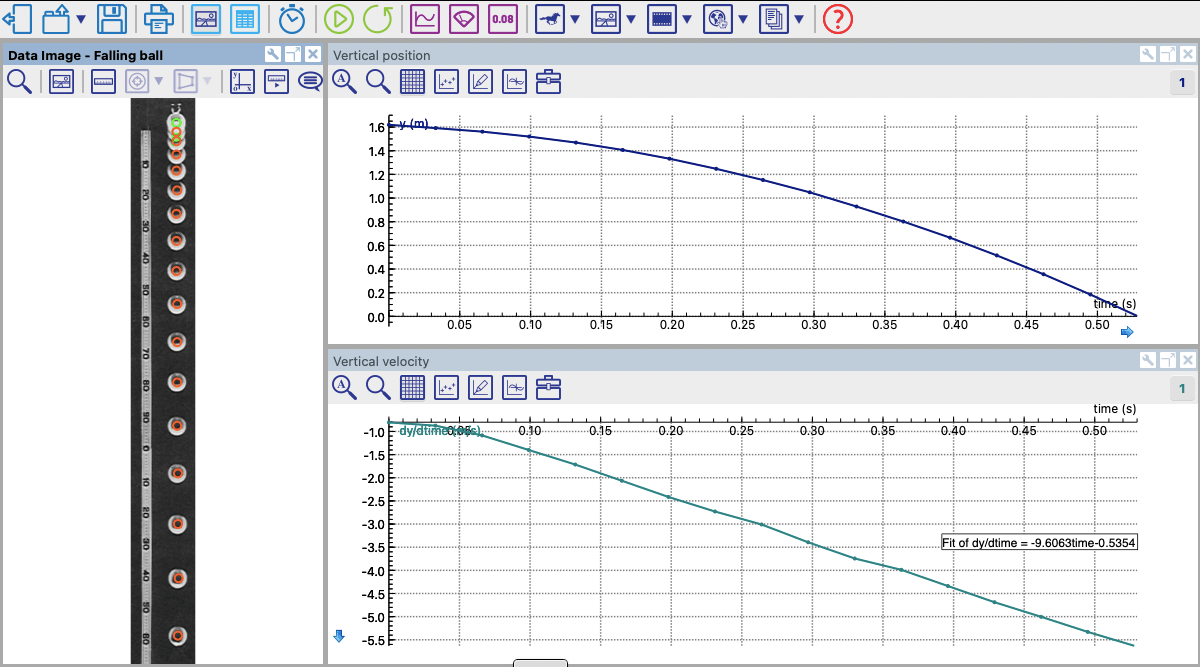
Task: Click the 'Fit of dy/dtime' equation label
Action: click(1041, 542)
